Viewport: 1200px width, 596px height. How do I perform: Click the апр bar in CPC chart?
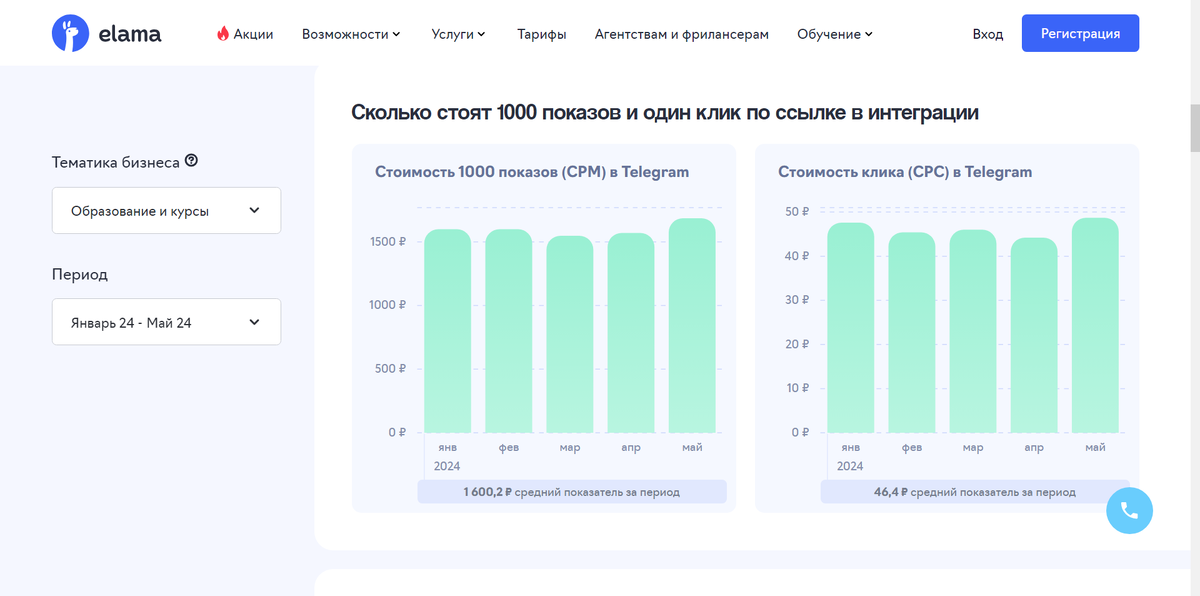(x=1034, y=335)
